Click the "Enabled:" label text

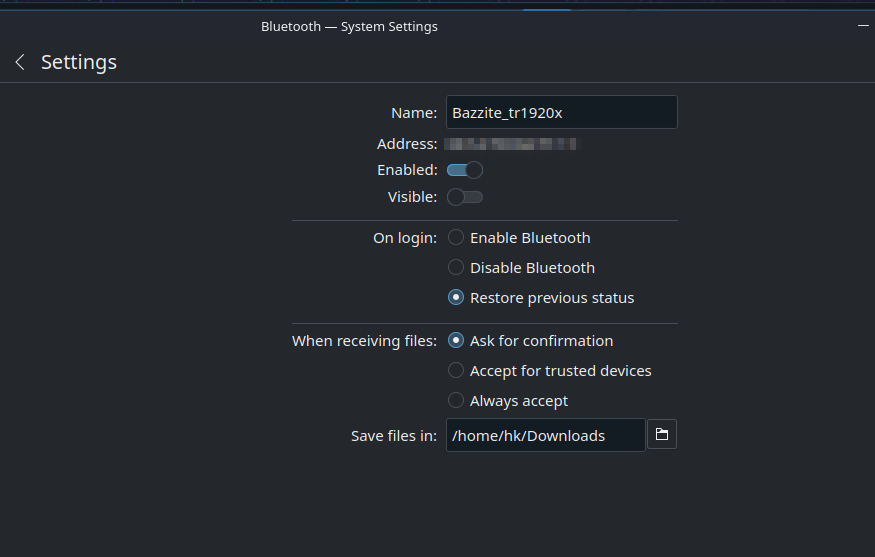point(407,170)
